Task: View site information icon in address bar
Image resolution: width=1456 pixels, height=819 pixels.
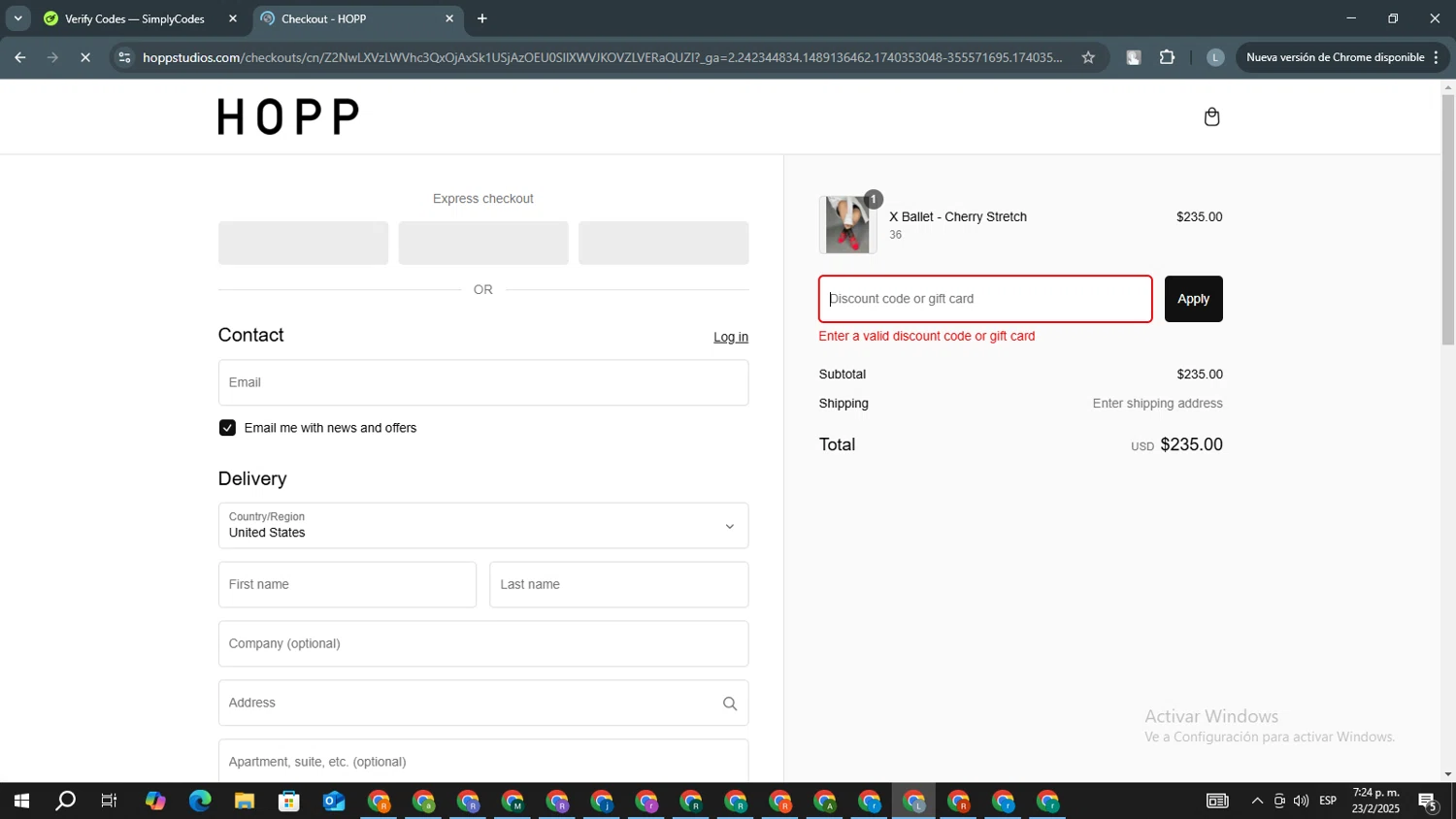Action: point(124,57)
